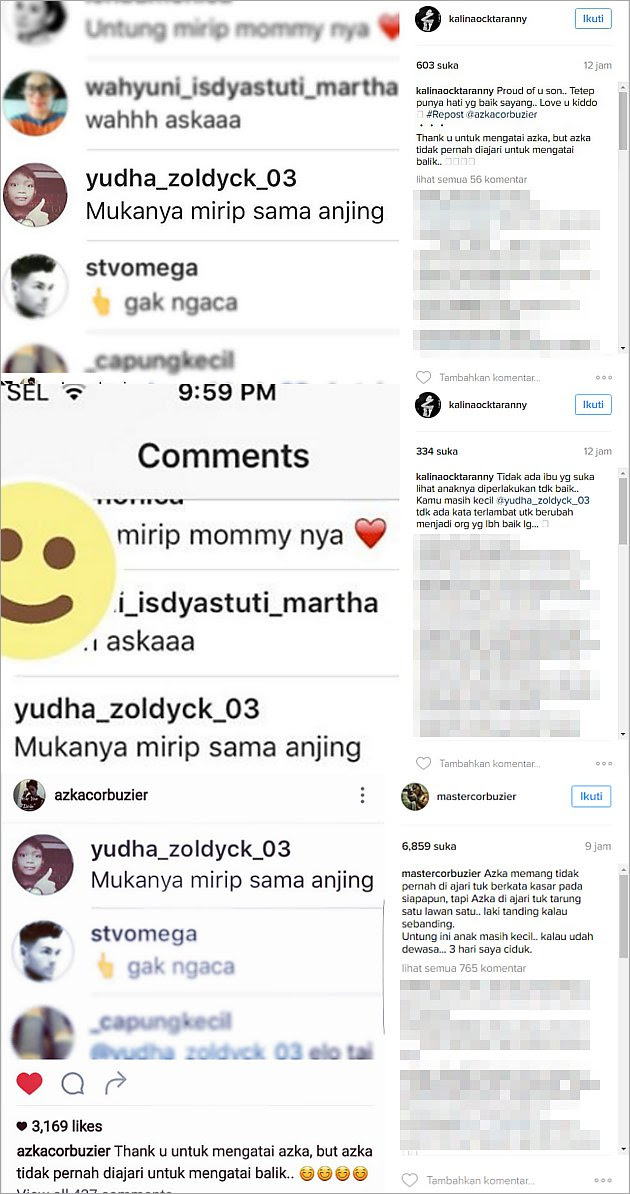This screenshot has height=1194, width=630.
Task: Tap heart icon next to first Tambahkan komentar
Action: [424, 377]
